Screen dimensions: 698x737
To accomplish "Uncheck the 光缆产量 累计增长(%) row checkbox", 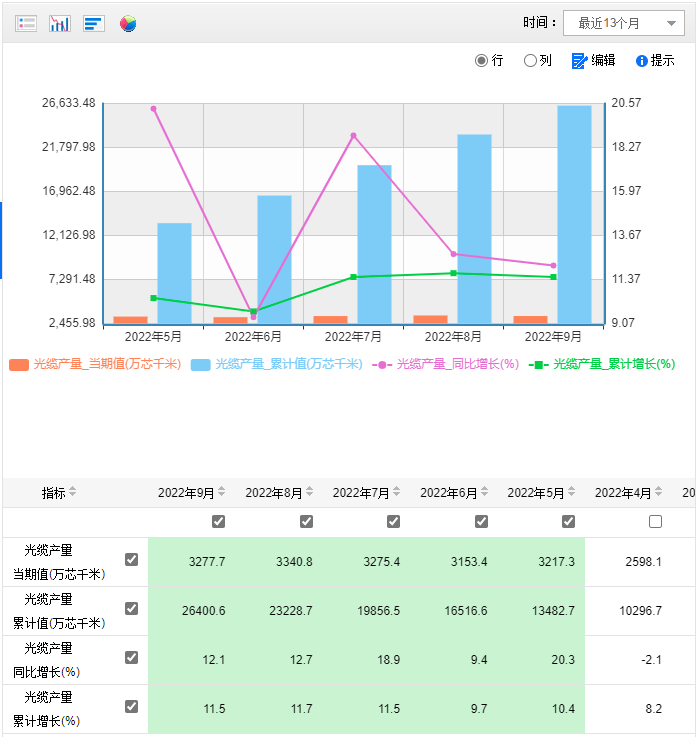I will tap(131, 706).
